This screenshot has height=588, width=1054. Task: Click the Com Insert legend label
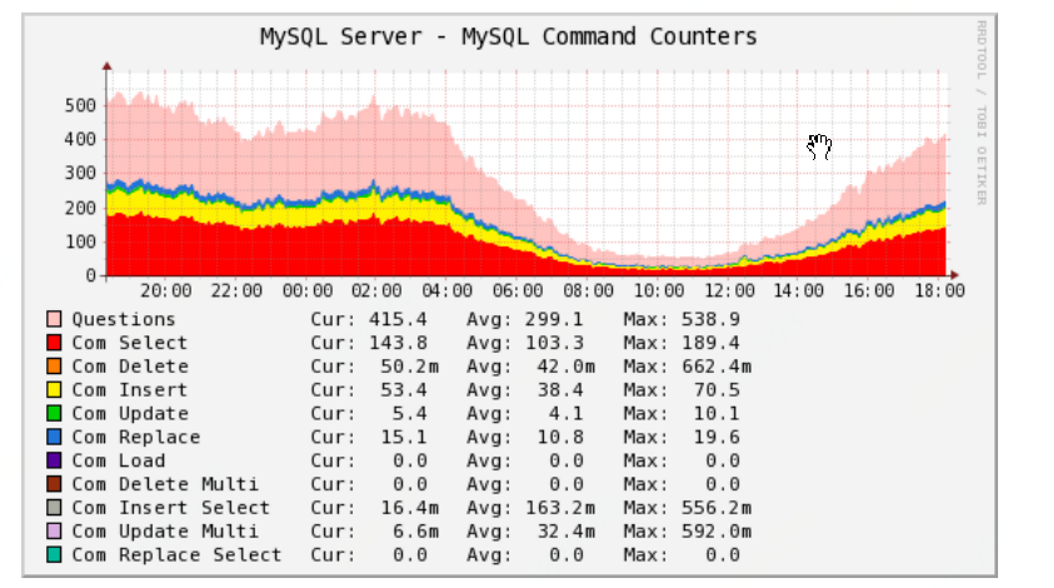pos(130,390)
